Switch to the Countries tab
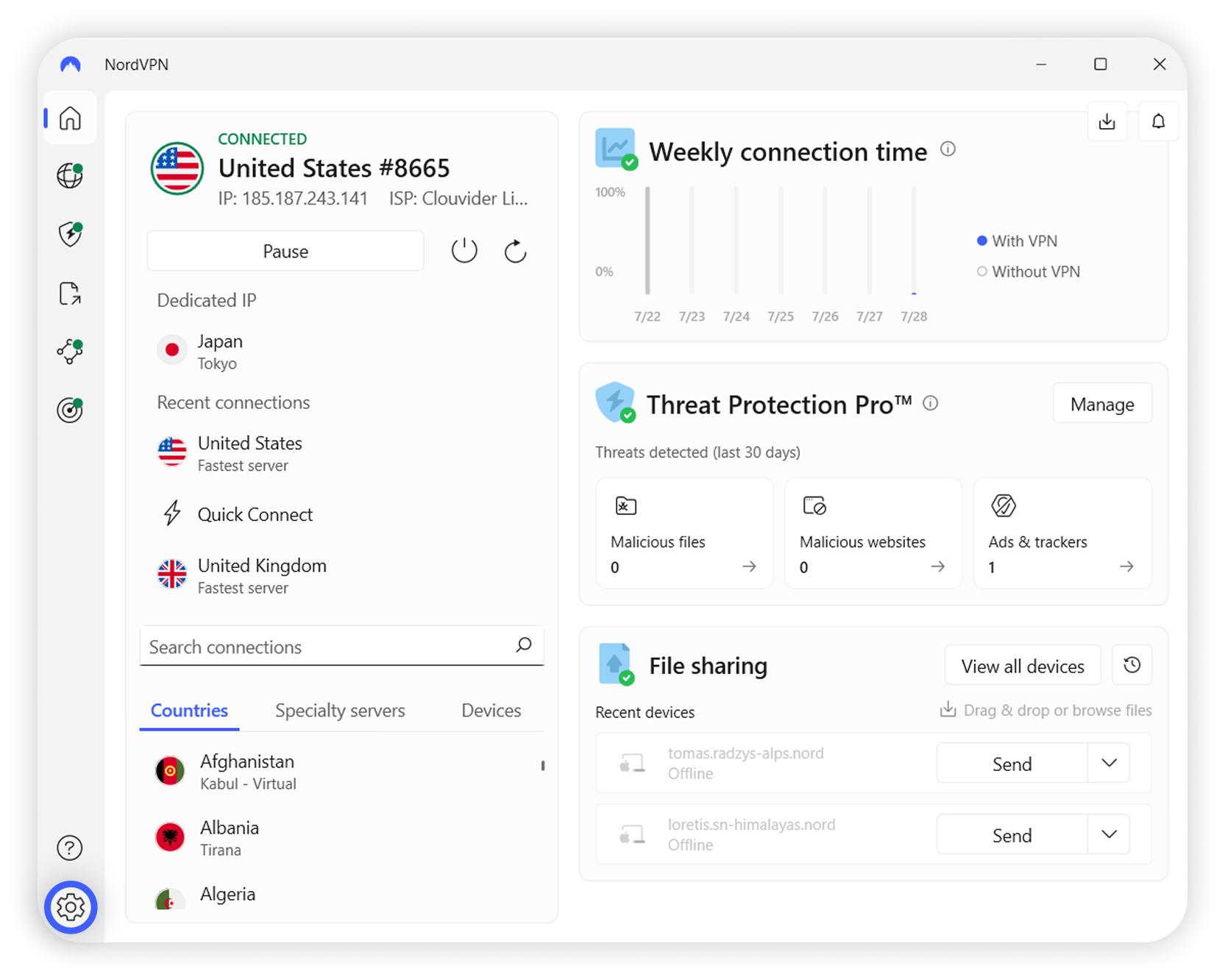Image resolution: width=1225 pixels, height=980 pixels. [189, 711]
